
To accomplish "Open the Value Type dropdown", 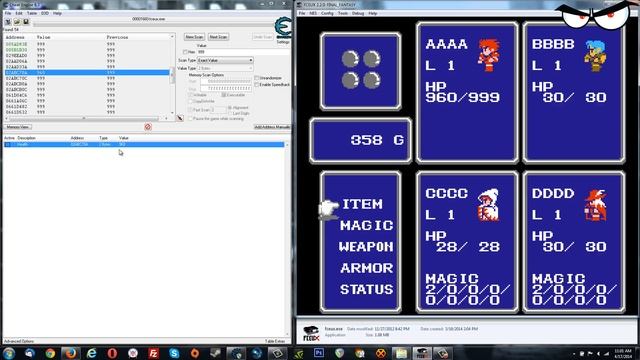I will pyautogui.click(x=225, y=68).
